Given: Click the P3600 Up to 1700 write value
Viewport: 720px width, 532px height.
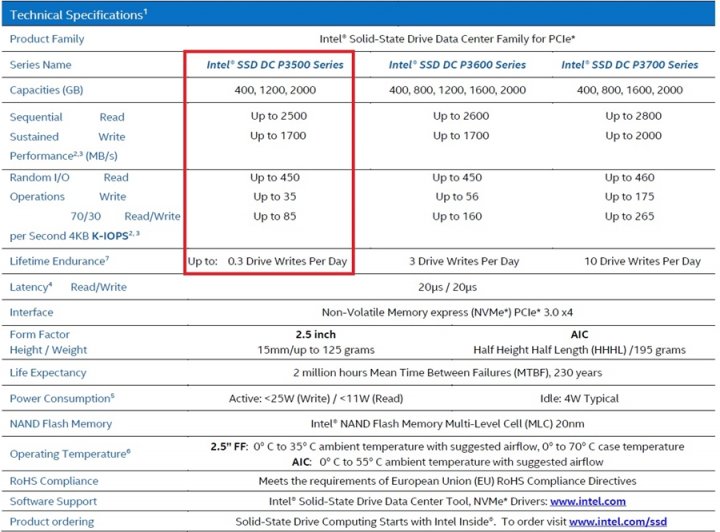Looking at the screenshot, I should [x=461, y=136].
